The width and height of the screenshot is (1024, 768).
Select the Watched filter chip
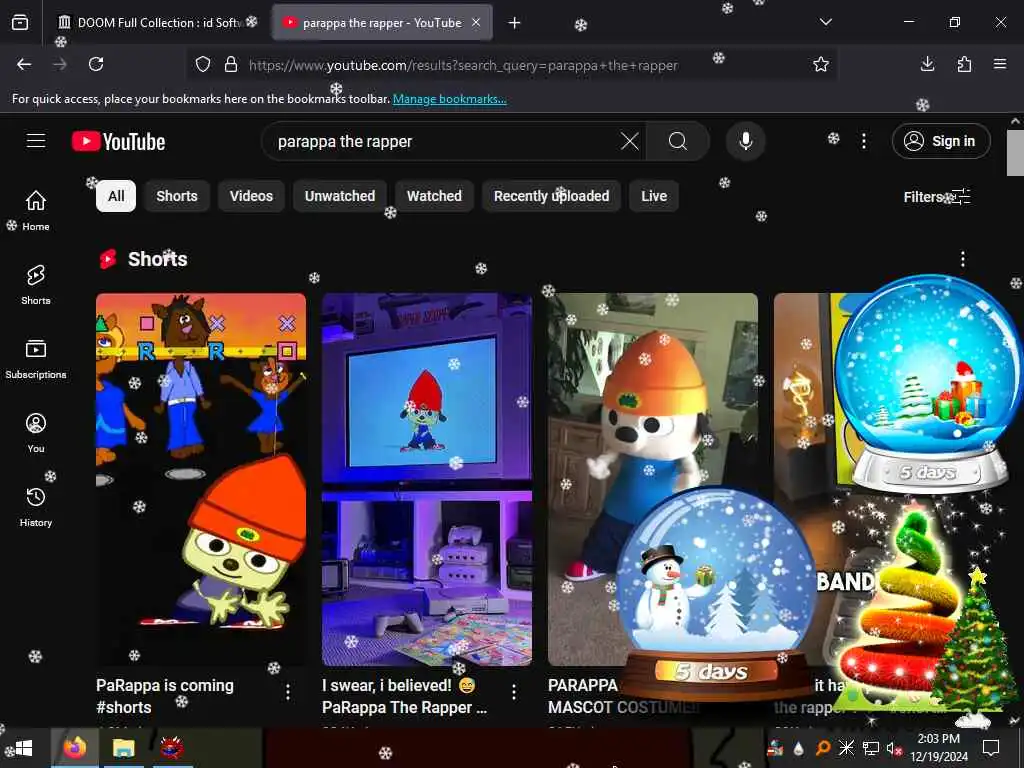(x=434, y=196)
